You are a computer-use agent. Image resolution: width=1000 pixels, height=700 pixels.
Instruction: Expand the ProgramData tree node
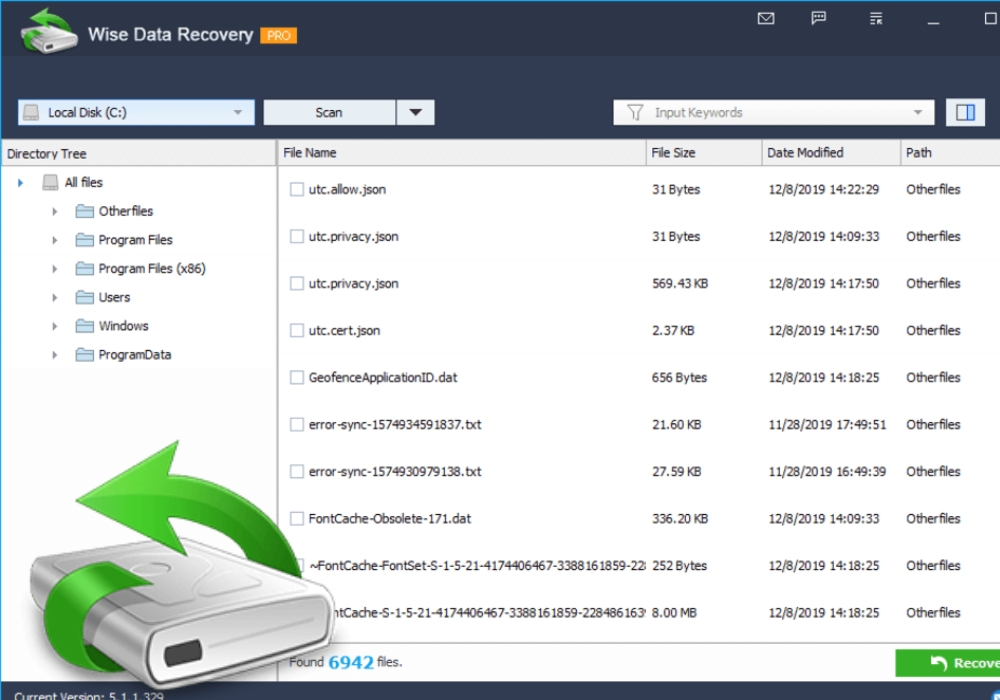click(x=55, y=355)
